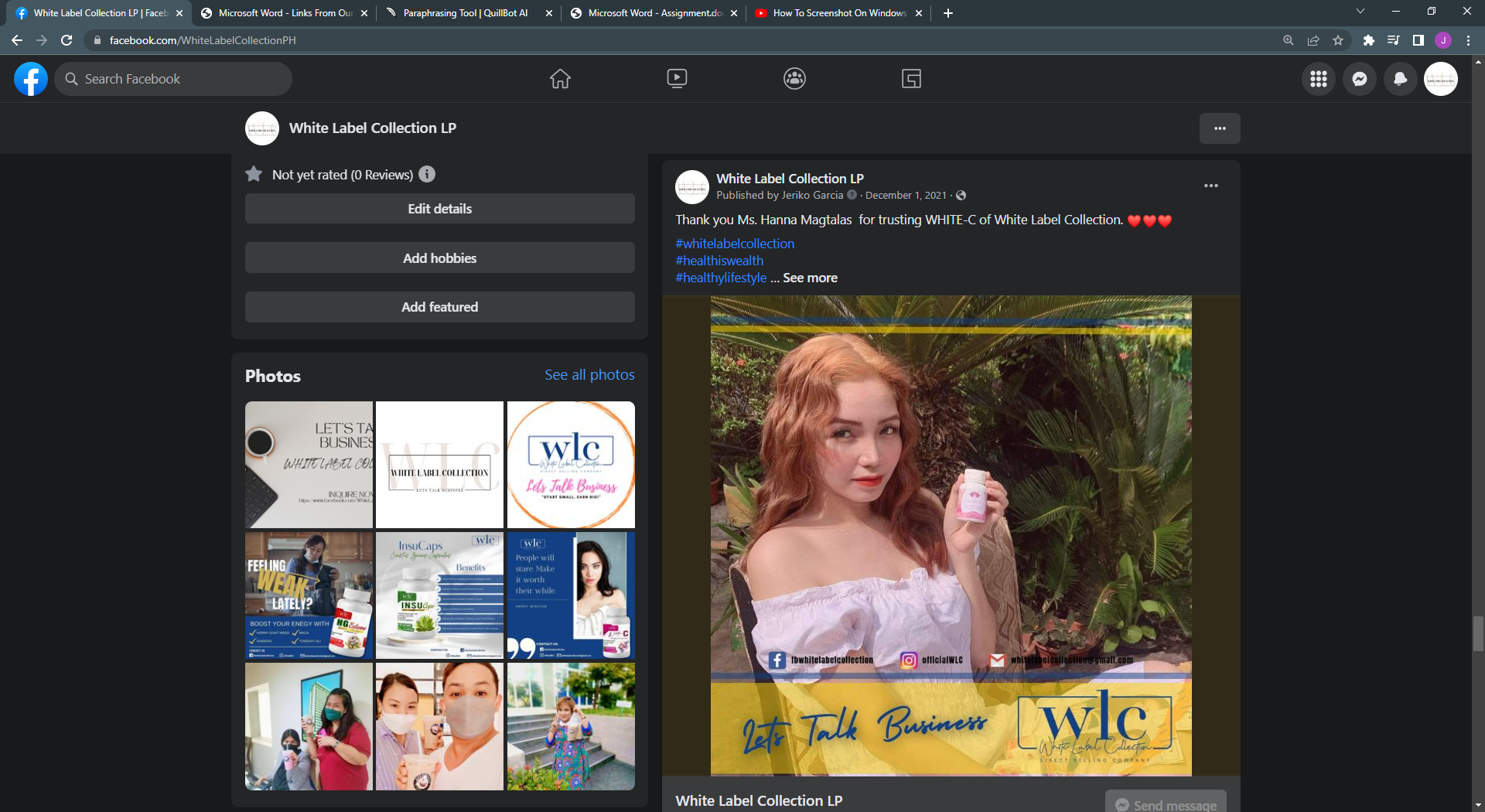Click the browser Forward arrow

pos(42,40)
